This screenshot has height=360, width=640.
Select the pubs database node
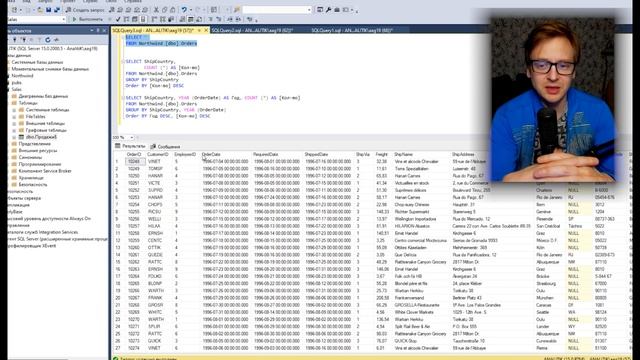(17, 82)
